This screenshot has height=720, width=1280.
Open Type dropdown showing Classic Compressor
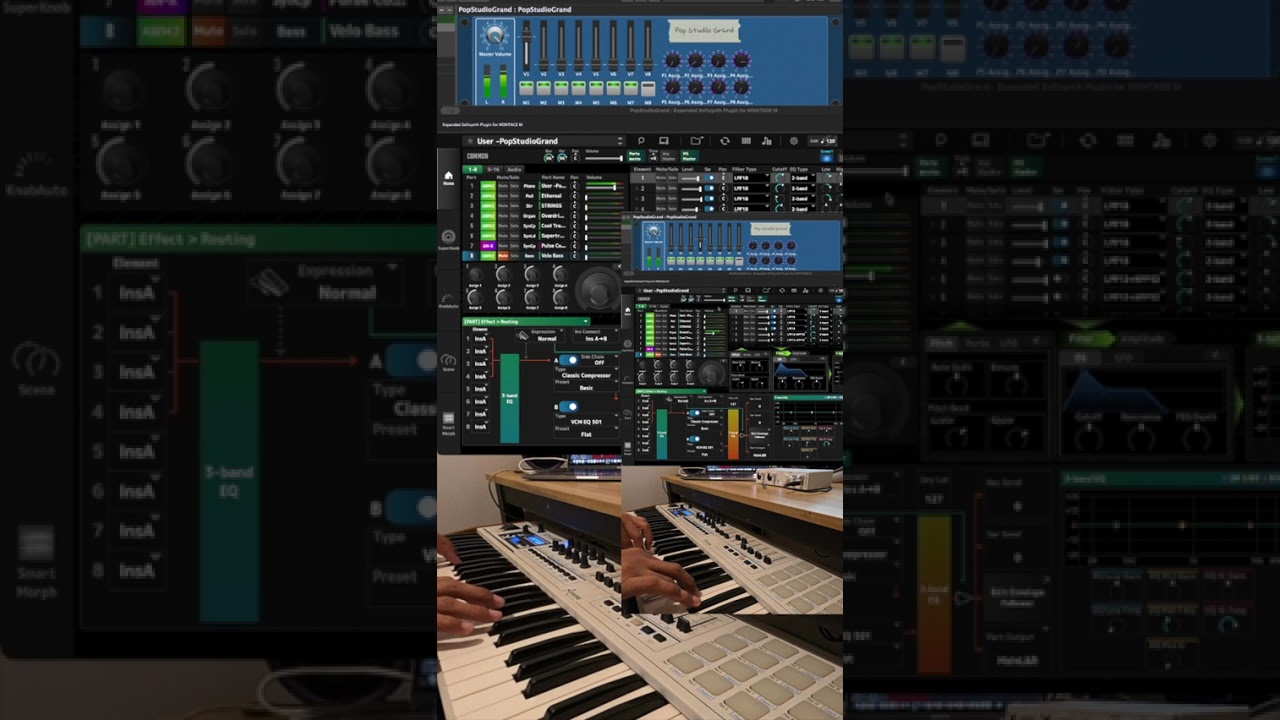586,373
